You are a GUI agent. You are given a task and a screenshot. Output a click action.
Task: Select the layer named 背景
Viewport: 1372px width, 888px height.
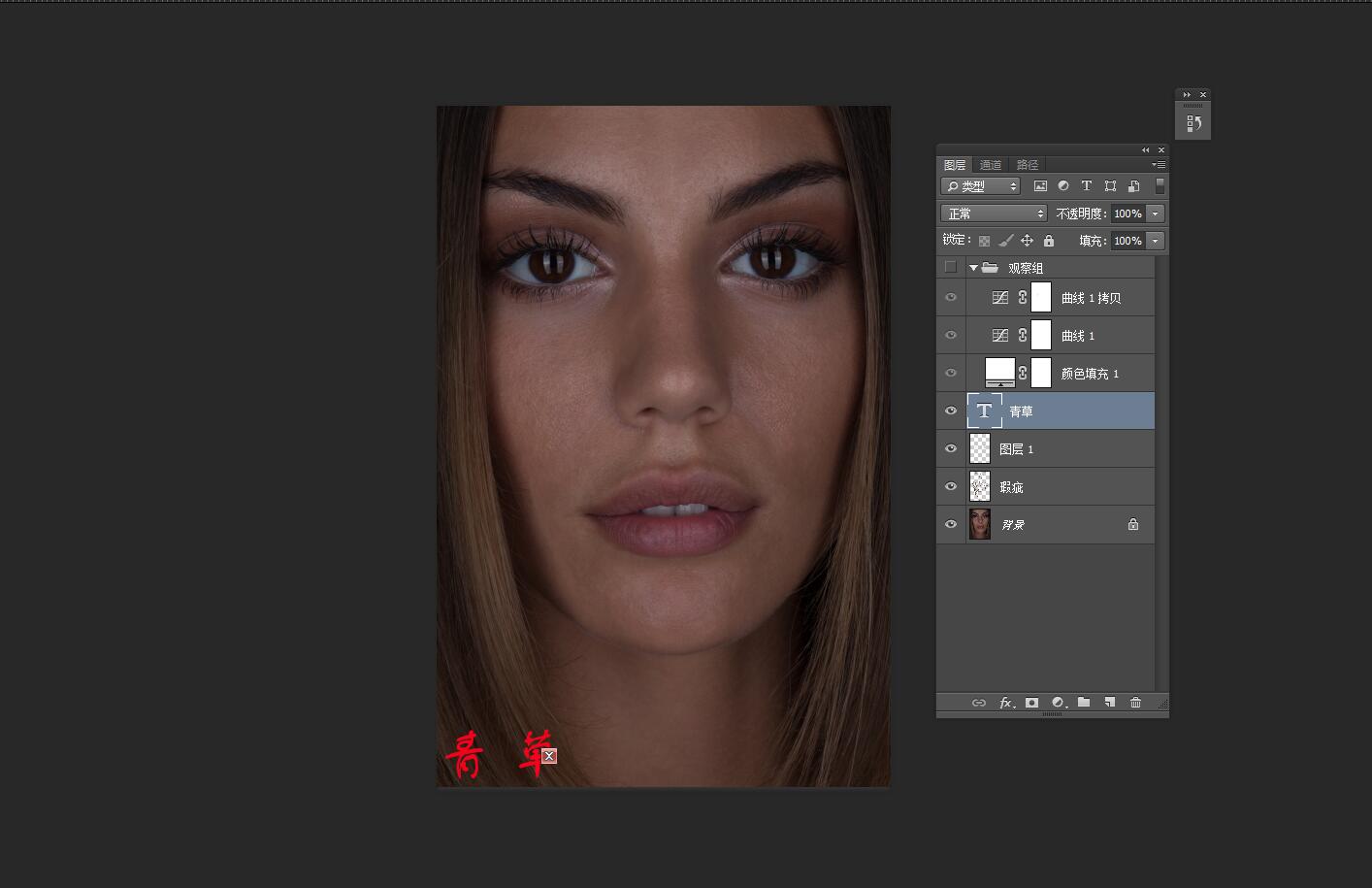click(x=1012, y=525)
